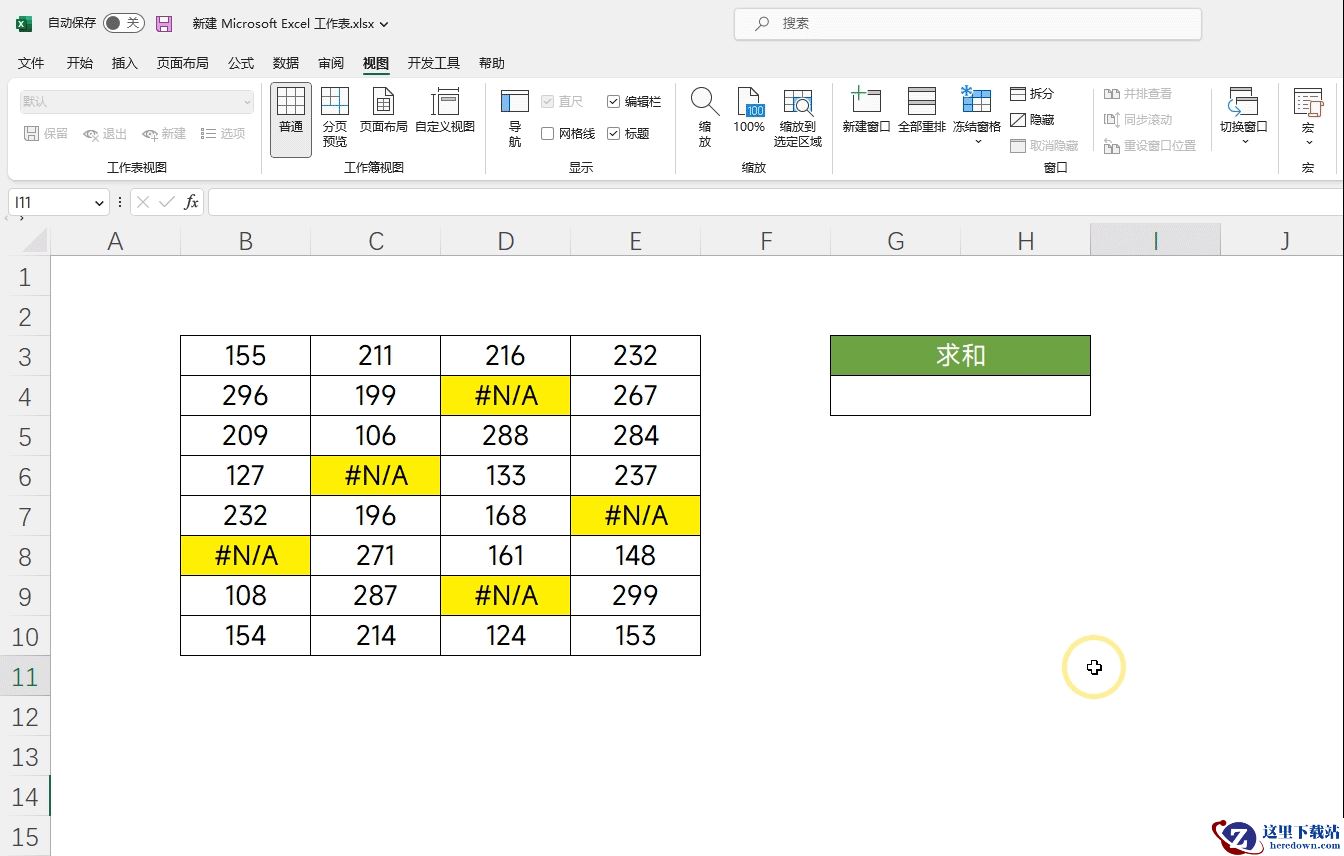Open the Name Box dropdown arrow
Screen dimensions: 1344x856
pyautogui.click(x=99, y=203)
